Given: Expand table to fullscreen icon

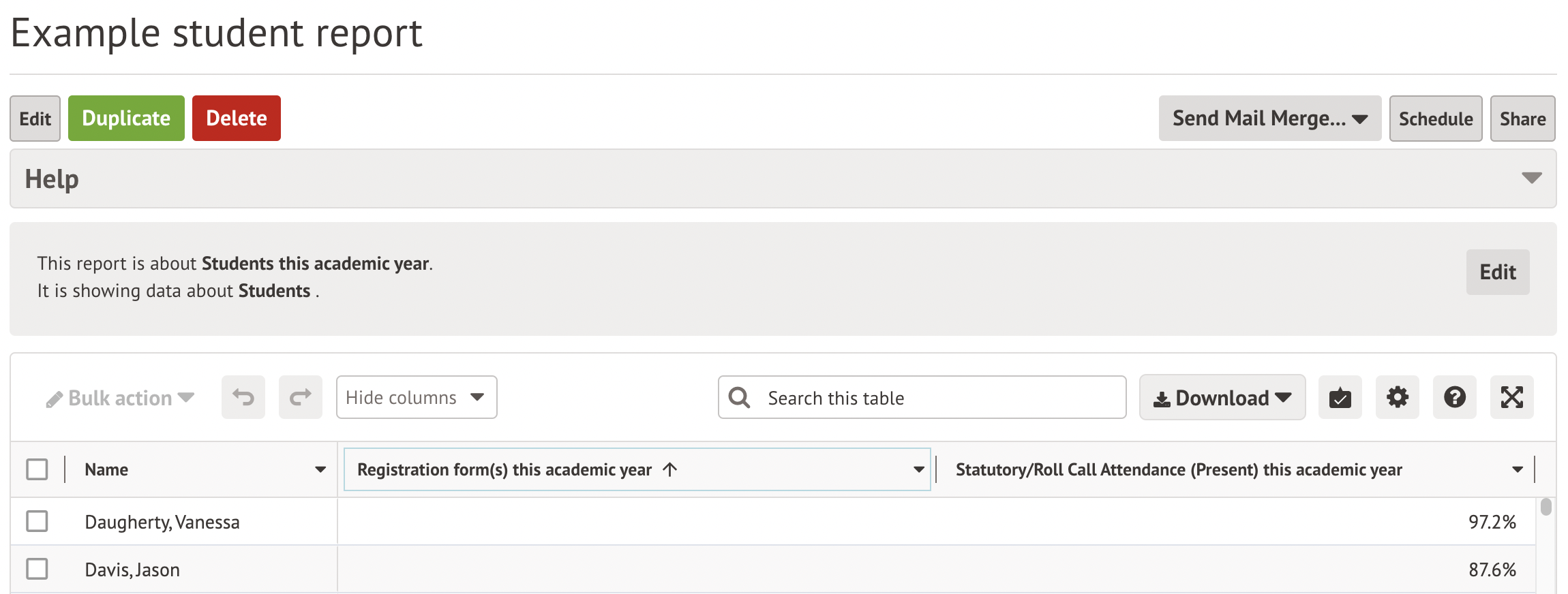Looking at the screenshot, I should coord(1511,397).
